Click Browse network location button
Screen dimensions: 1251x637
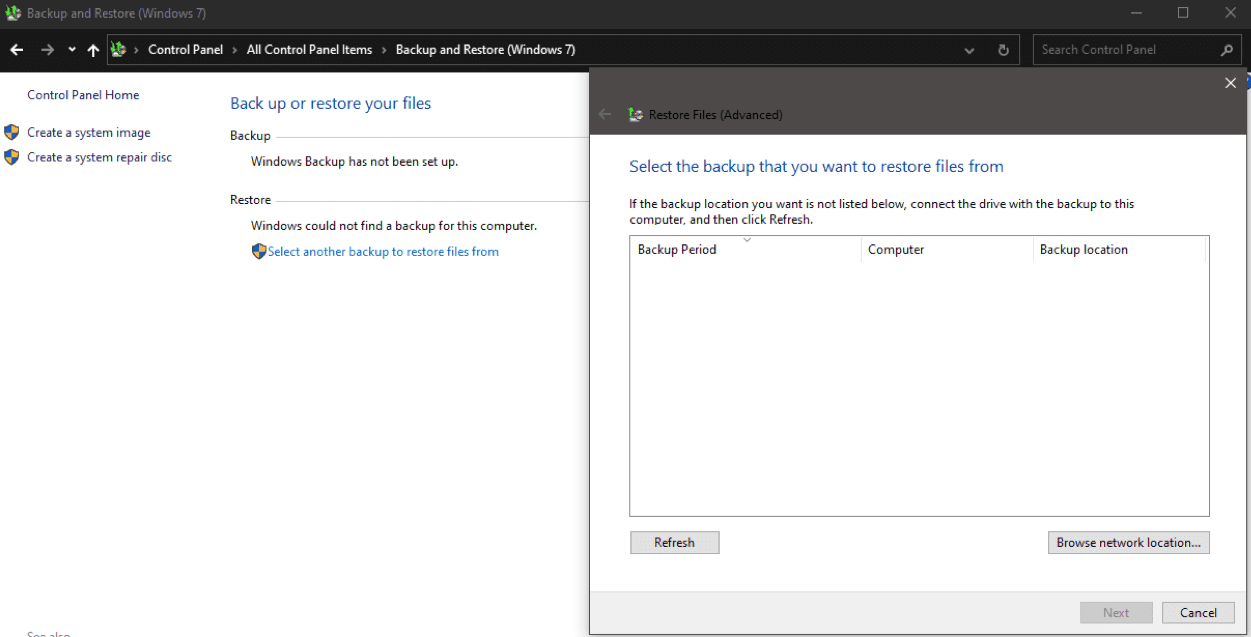click(1129, 543)
